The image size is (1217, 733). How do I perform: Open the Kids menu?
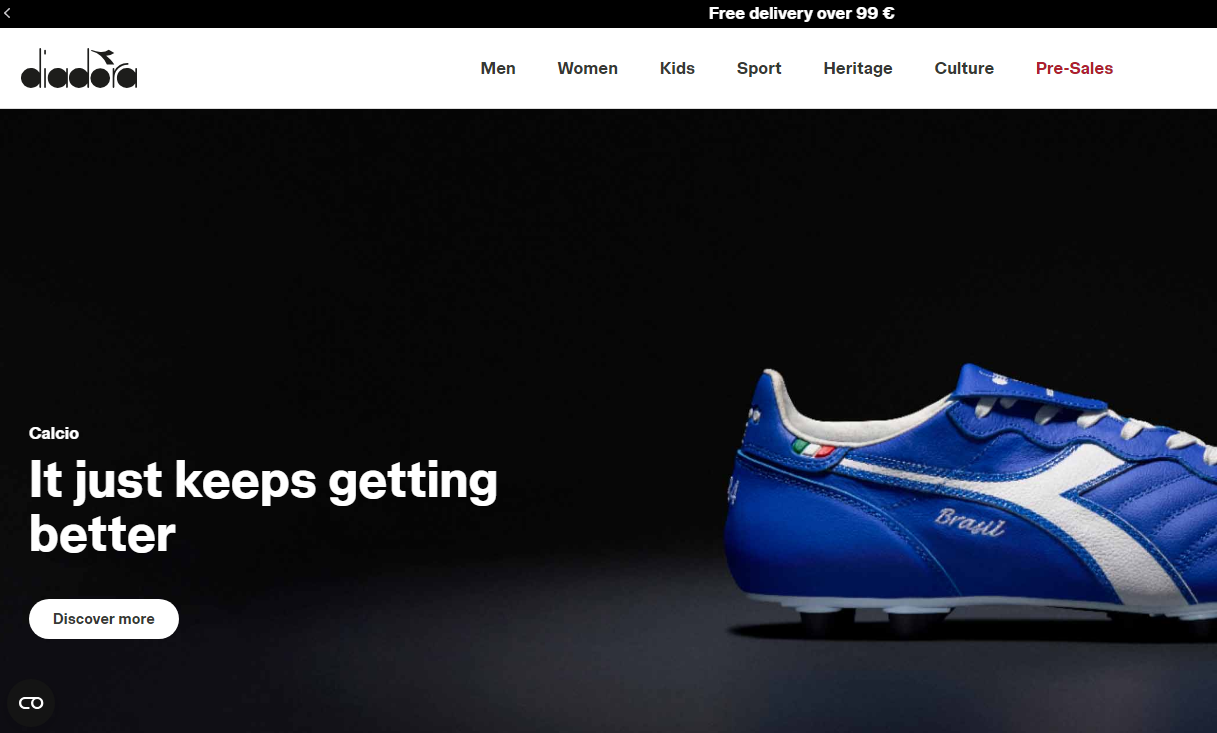[x=677, y=68]
